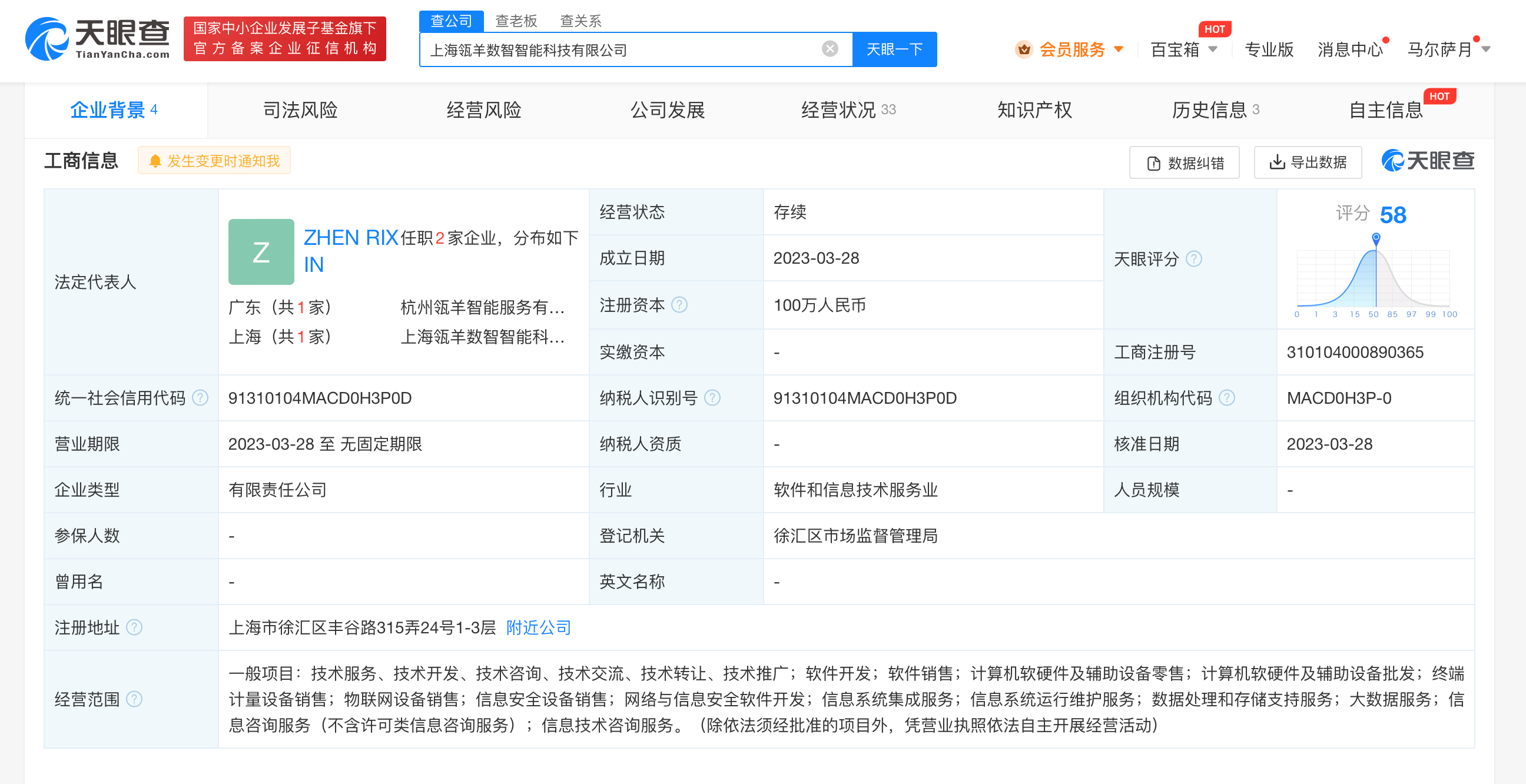The height and width of the screenshot is (784, 1526).
Task: Click 软件和信息技术服务业 industry value
Action: 855,490
